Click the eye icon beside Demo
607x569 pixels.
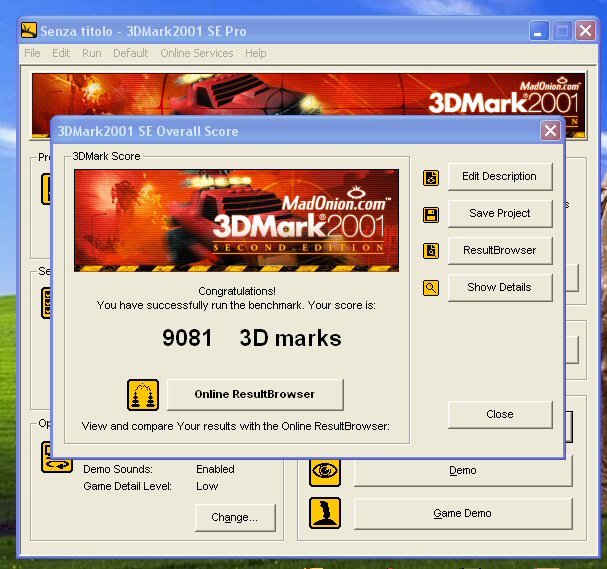(x=325, y=471)
